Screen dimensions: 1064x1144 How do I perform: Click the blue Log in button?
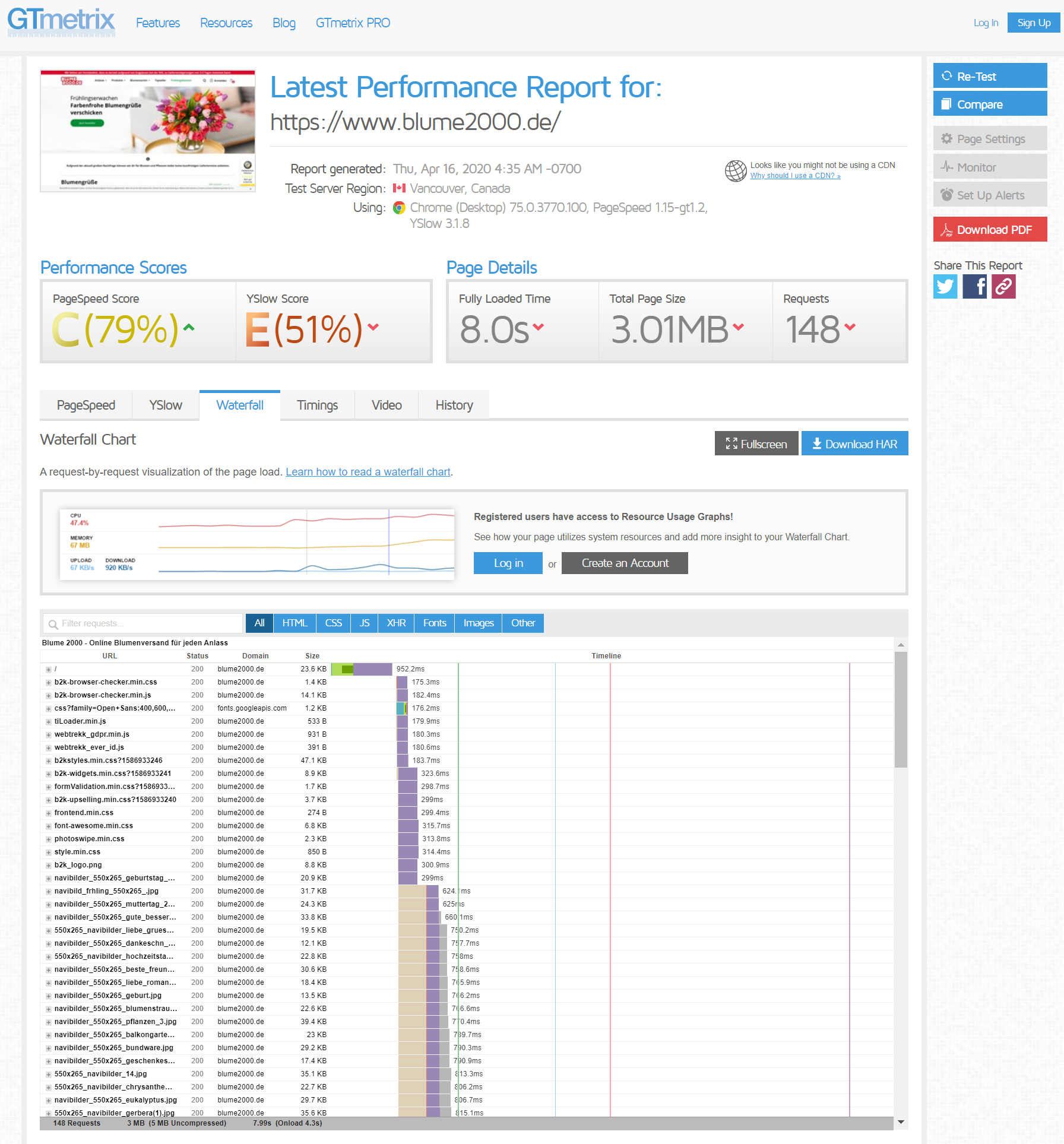(x=508, y=563)
